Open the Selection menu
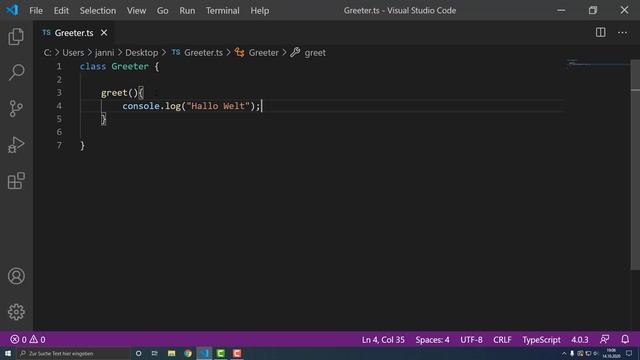The width and height of the screenshot is (640, 360). [98, 10]
